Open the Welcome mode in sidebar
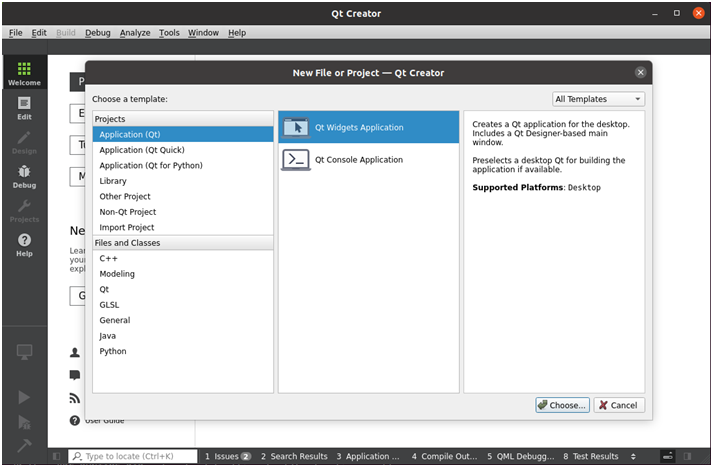712x467 pixels. (24, 74)
